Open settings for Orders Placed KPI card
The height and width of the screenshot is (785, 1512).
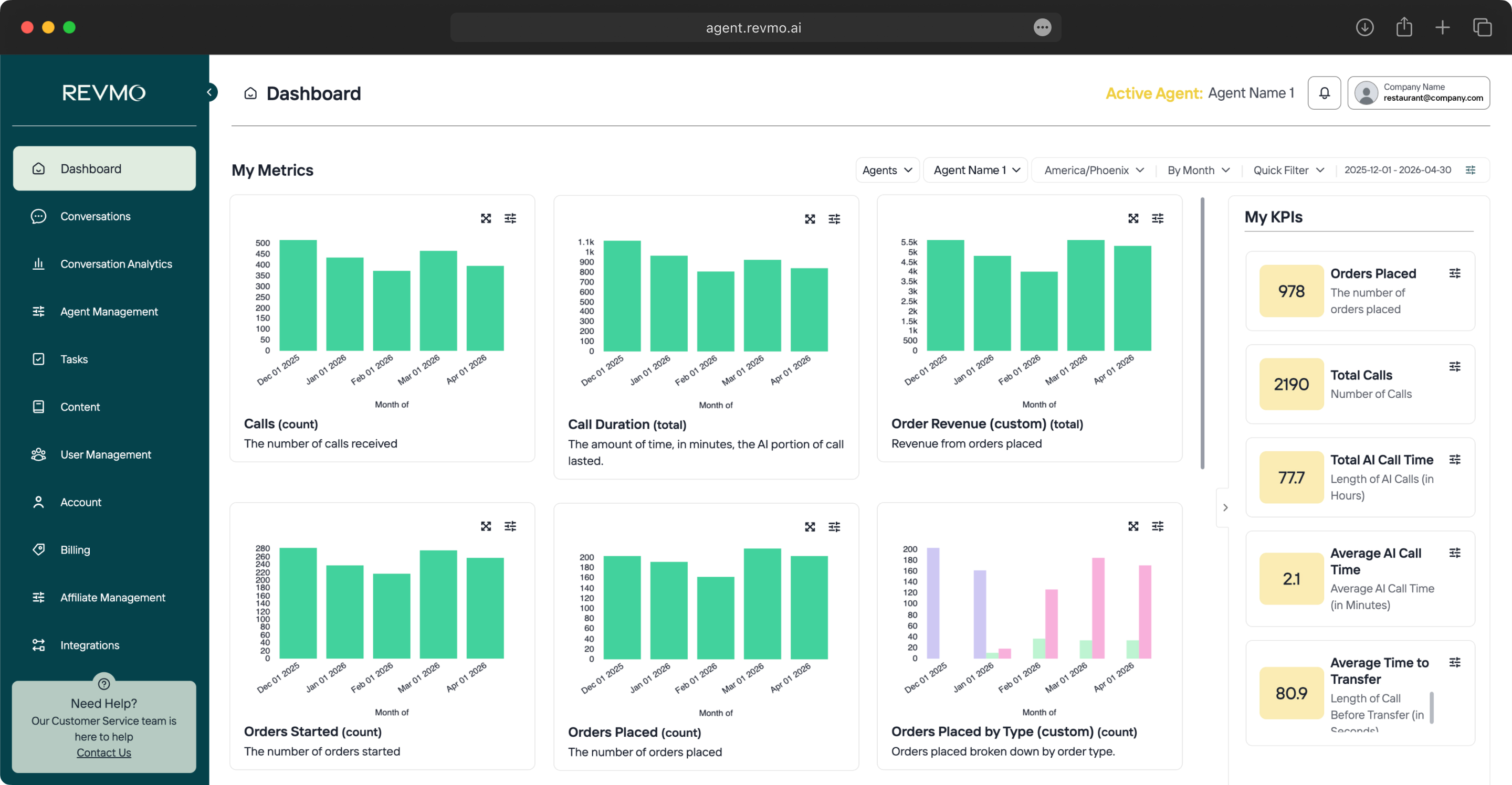click(x=1454, y=273)
